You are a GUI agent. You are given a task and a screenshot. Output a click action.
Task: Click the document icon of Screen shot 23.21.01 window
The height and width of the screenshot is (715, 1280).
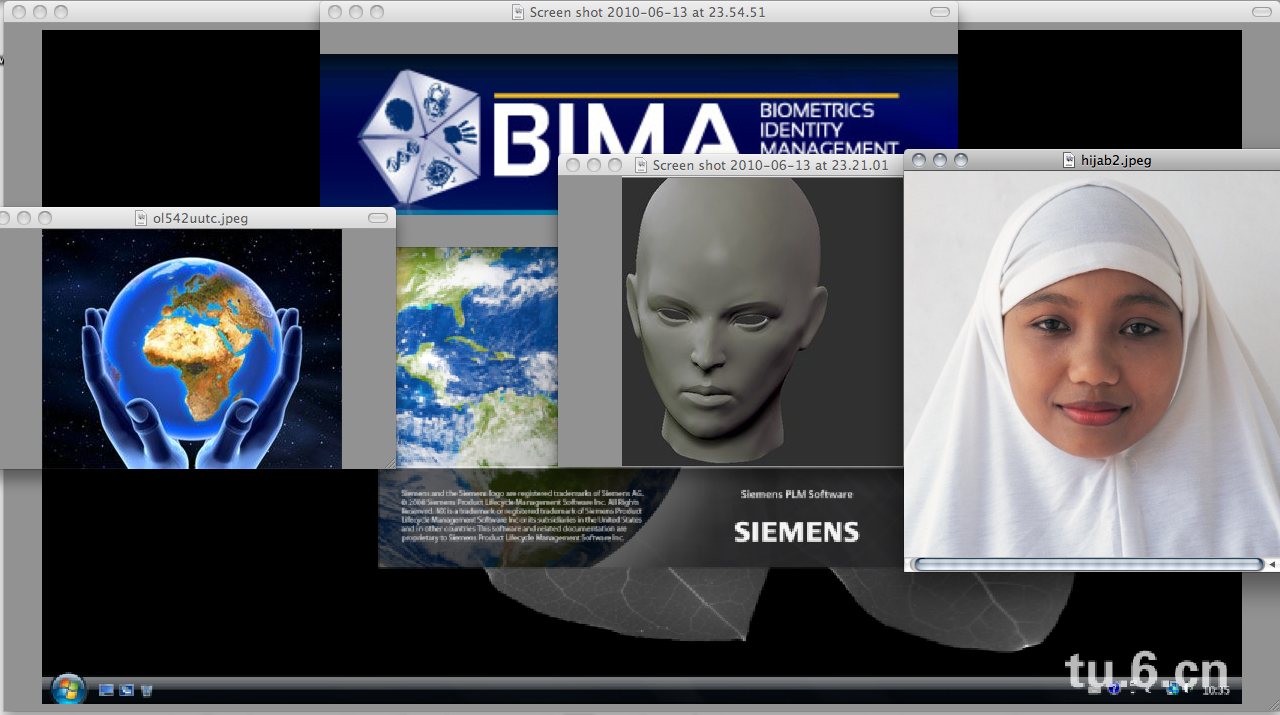tap(641, 165)
